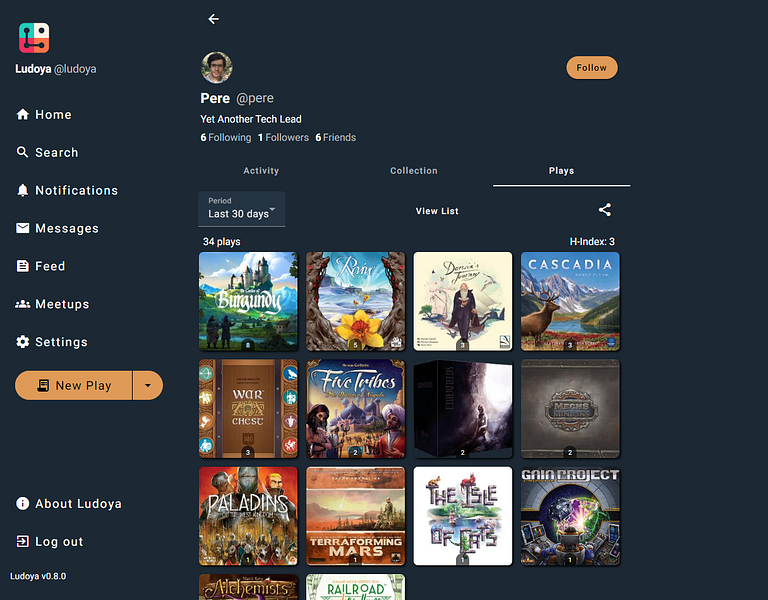The image size is (768, 600).
Task: Open the 6 Friends list
Action: pos(336,138)
